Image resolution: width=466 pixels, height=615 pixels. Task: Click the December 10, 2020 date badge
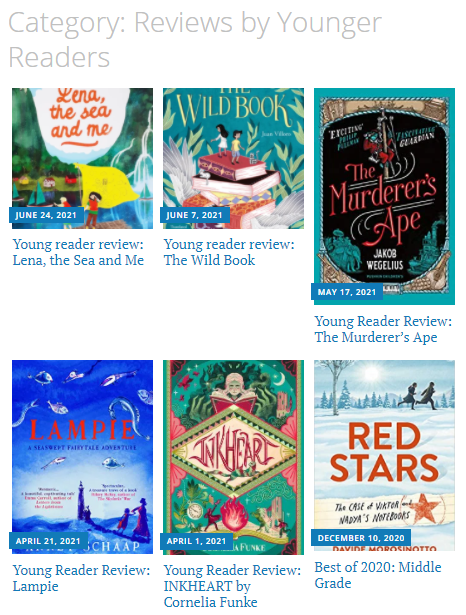[361, 538]
